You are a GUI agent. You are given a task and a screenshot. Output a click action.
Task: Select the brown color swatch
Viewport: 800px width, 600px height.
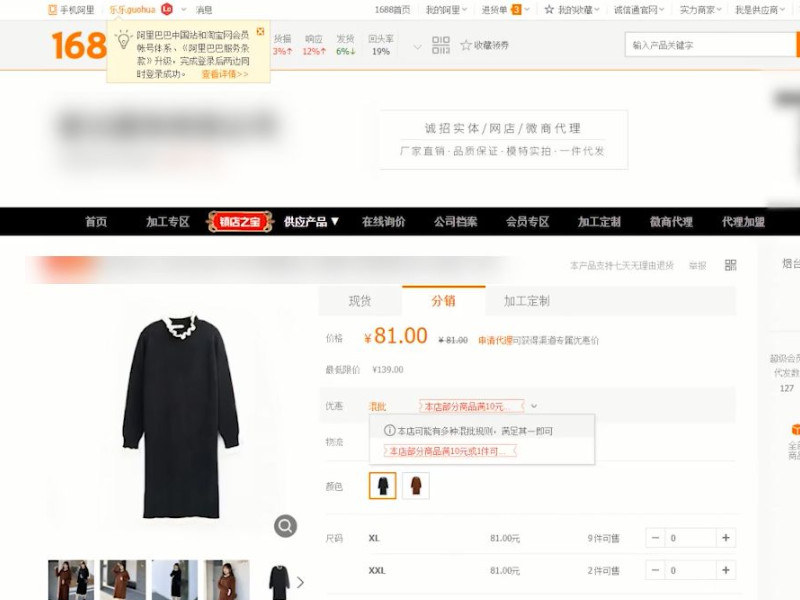coord(415,485)
